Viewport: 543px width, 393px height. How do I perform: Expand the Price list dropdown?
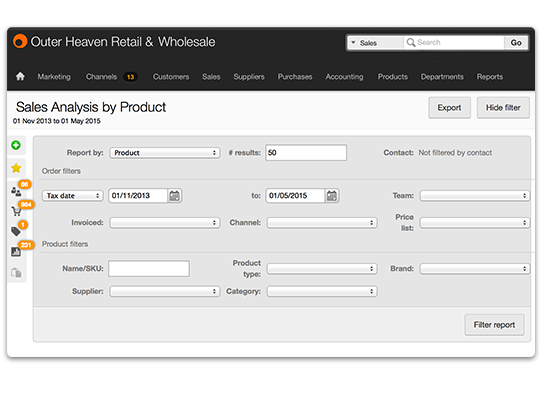[x=475, y=223]
